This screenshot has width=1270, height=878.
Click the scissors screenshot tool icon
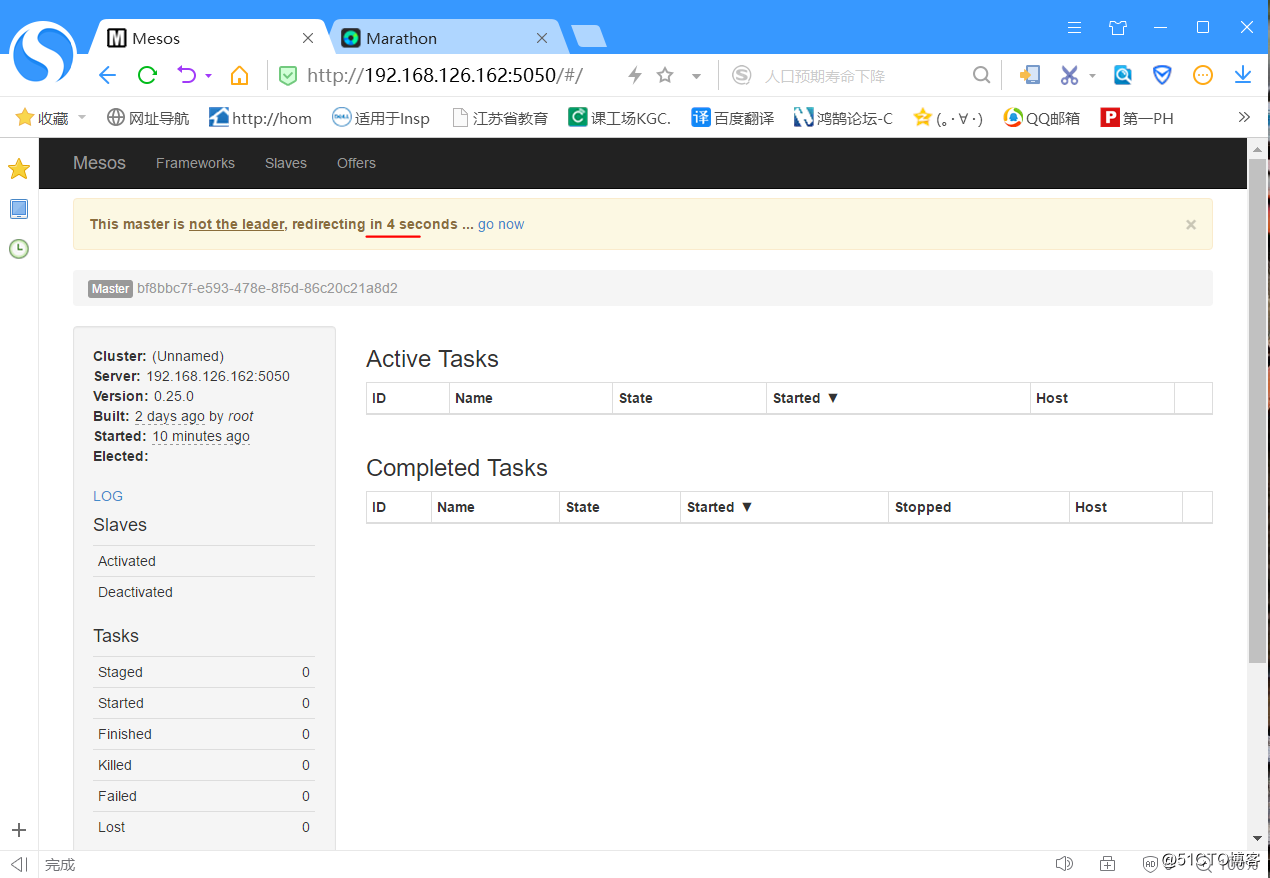(1069, 75)
